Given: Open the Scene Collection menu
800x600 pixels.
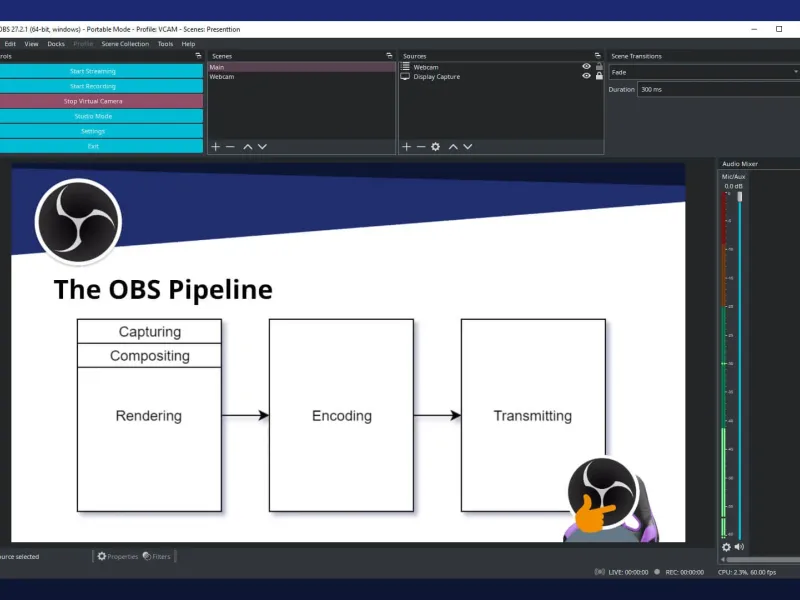Looking at the screenshot, I should 125,44.
